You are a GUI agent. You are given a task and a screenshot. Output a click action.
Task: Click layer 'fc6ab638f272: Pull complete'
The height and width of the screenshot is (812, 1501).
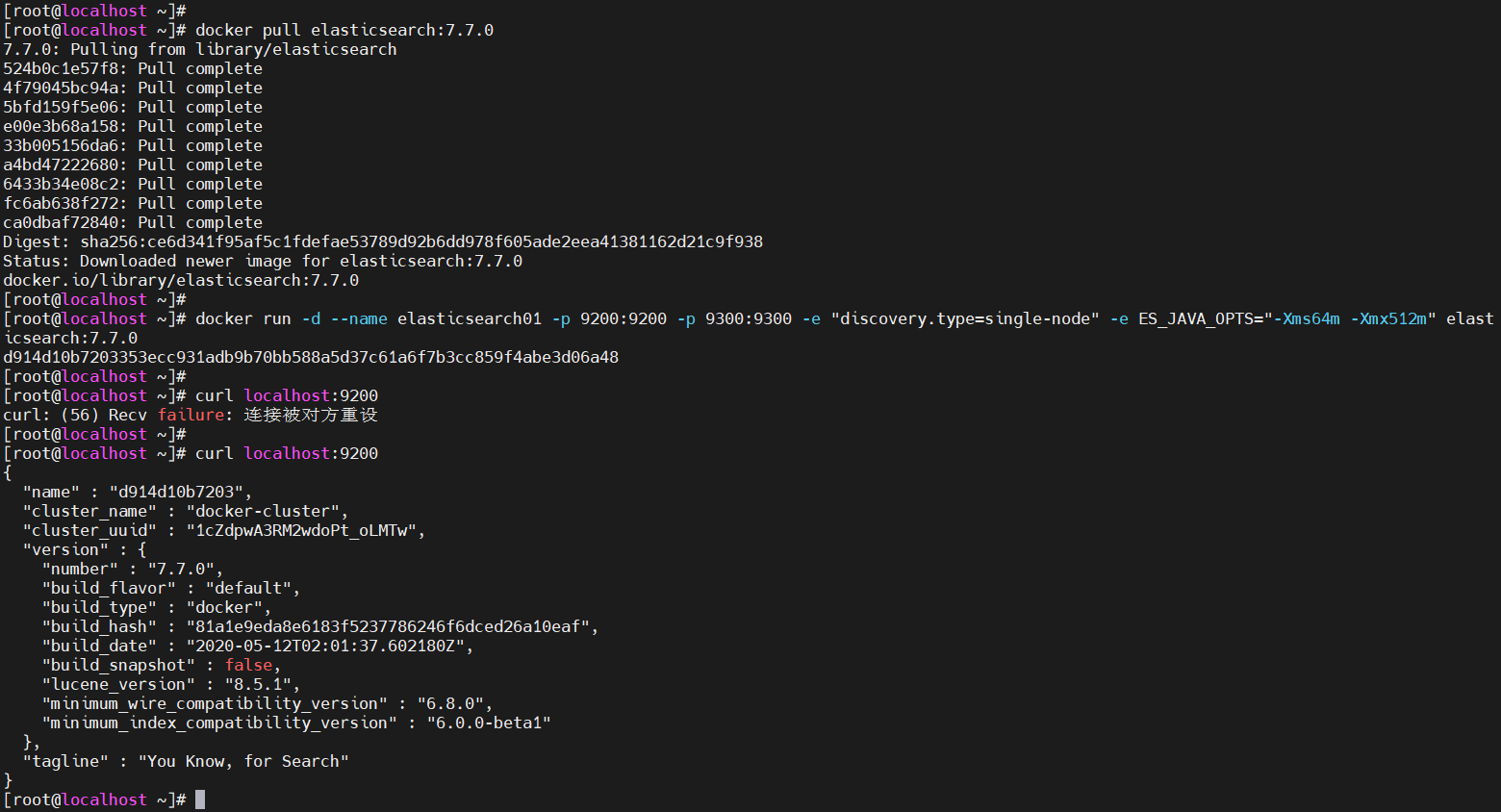[x=133, y=203]
